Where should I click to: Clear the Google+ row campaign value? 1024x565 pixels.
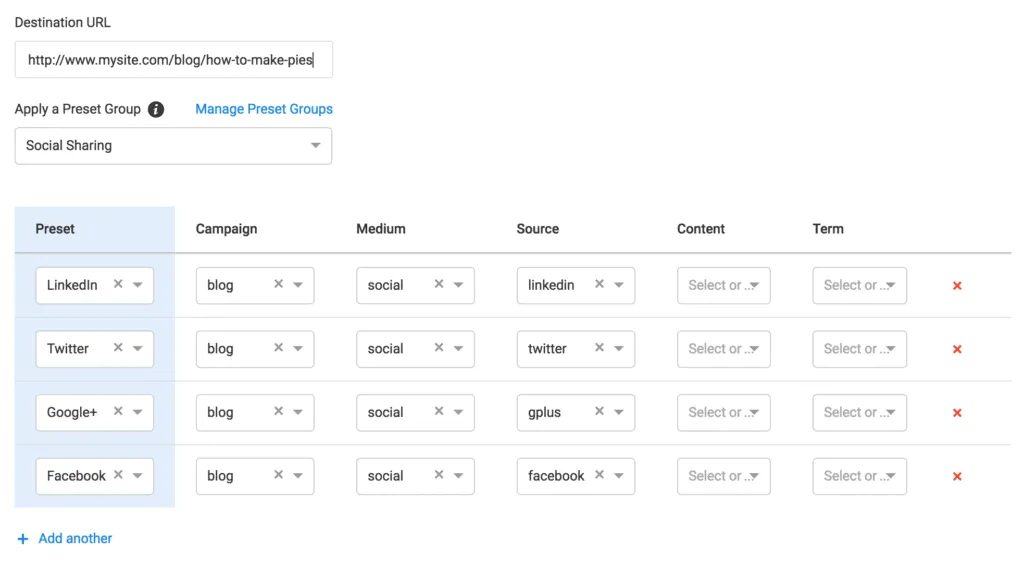click(278, 412)
